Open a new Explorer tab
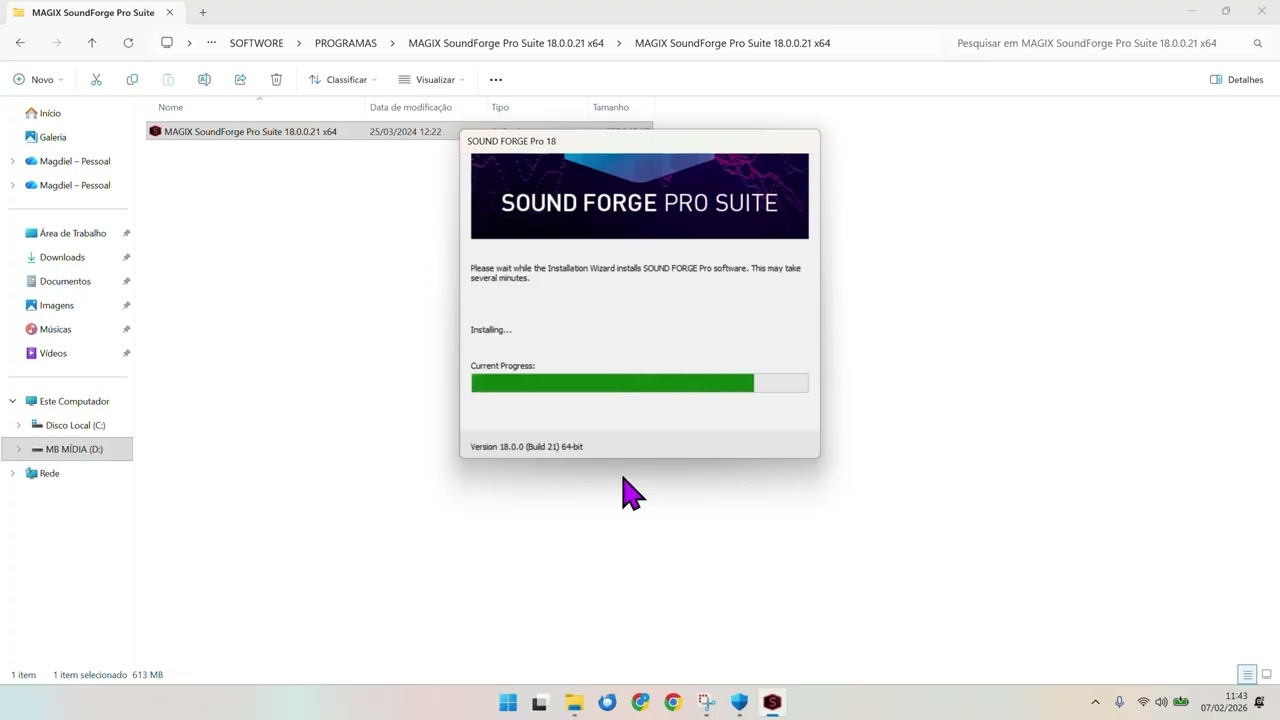The width and height of the screenshot is (1280, 720). pyautogui.click(x=203, y=13)
